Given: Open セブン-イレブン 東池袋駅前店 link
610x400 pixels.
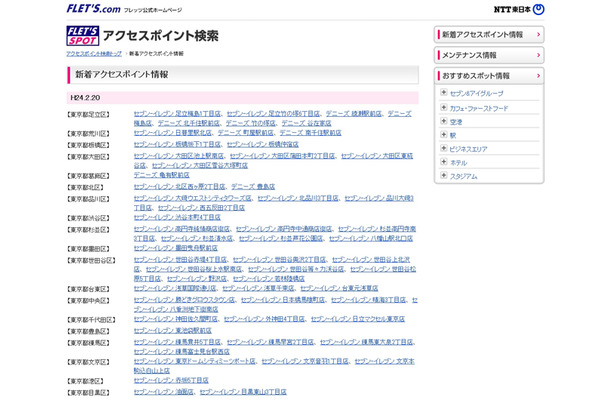Looking at the screenshot, I should pyautogui.click(x=172, y=331).
